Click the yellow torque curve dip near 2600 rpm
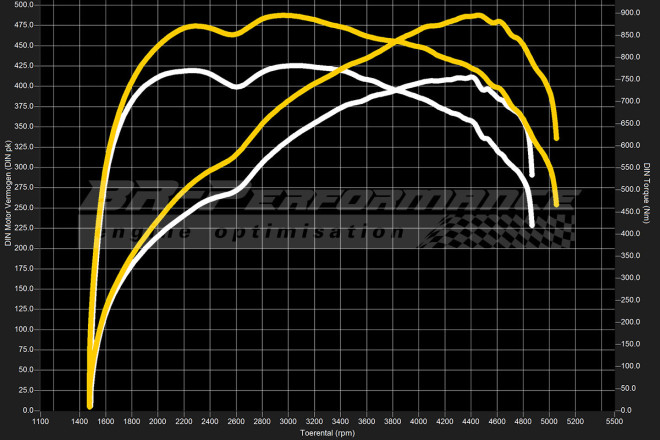 click(233, 34)
